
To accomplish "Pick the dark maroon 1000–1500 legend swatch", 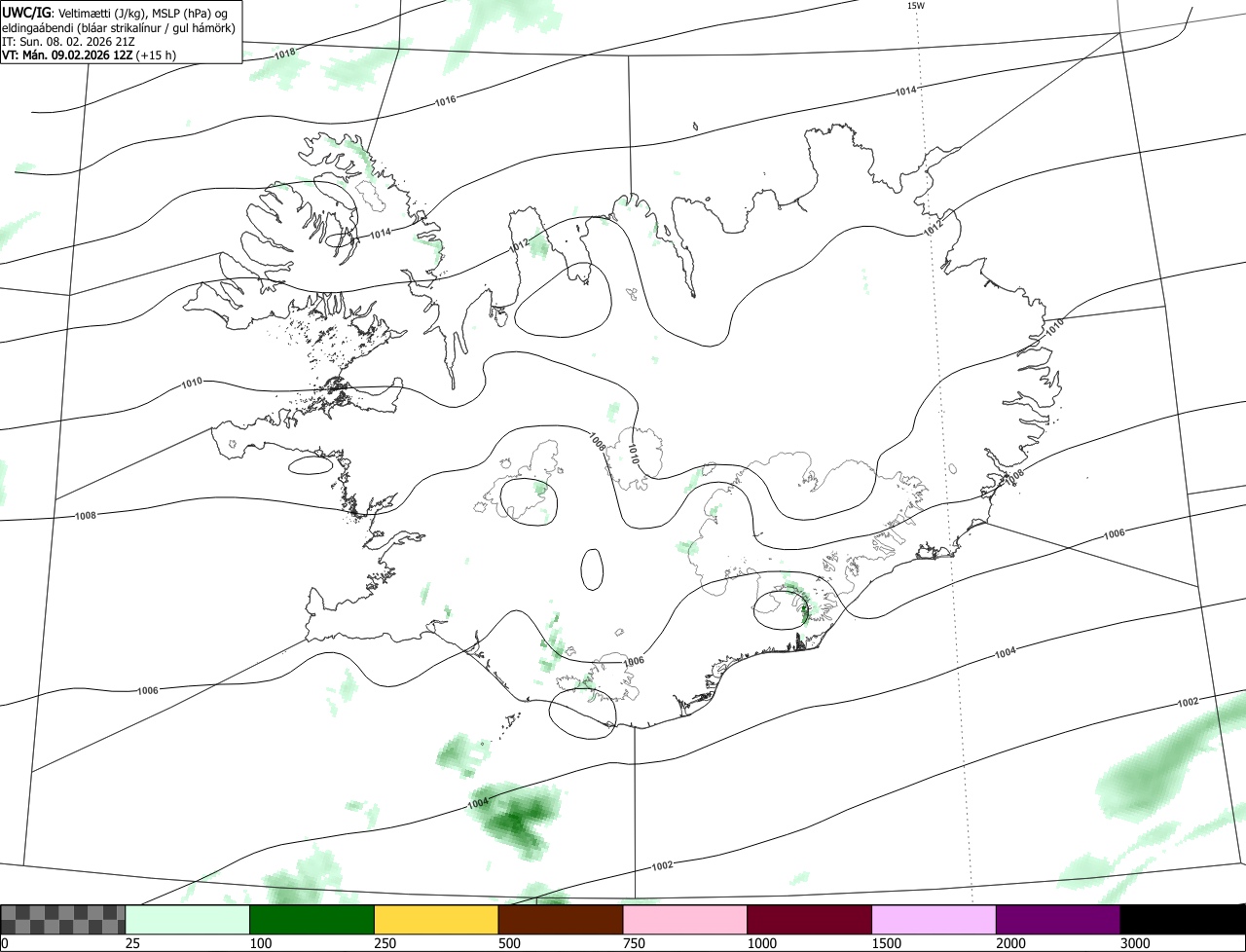I will [x=809, y=920].
